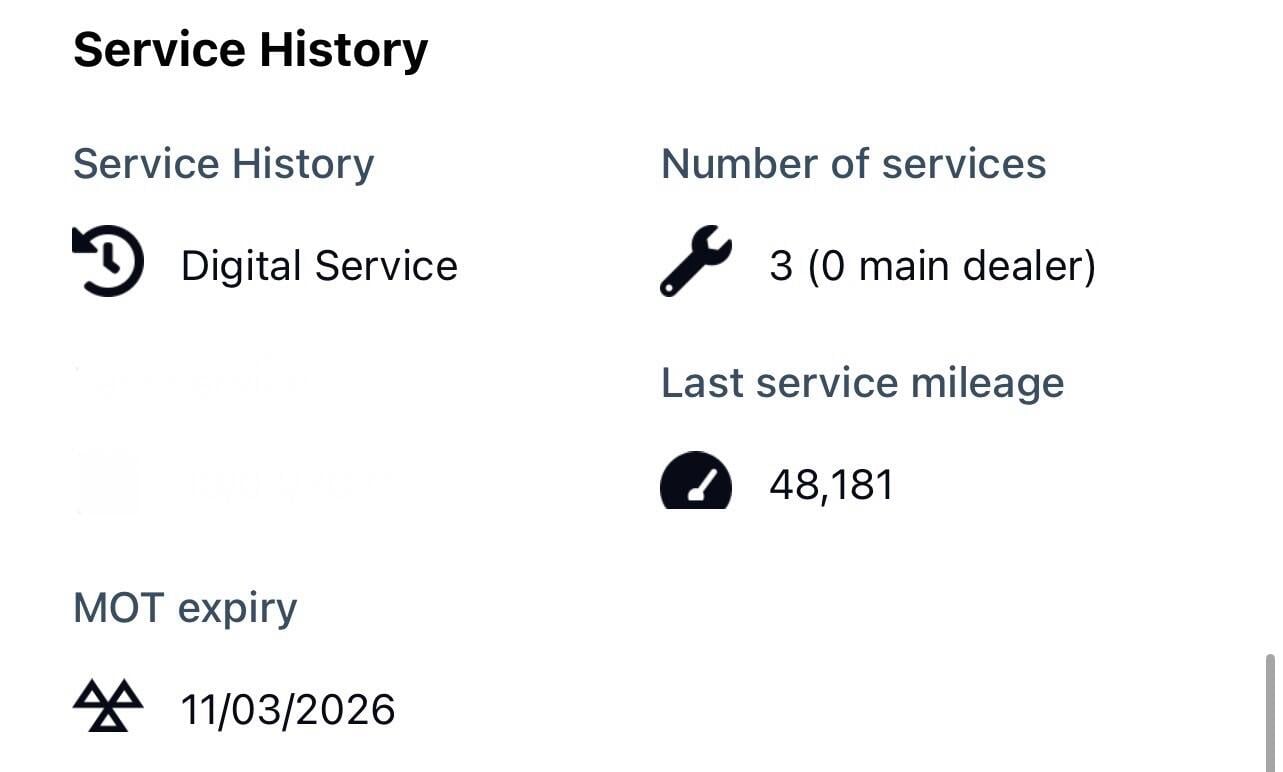Select the '(0 main dealer)' note
1283x772 pixels.
point(951,266)
